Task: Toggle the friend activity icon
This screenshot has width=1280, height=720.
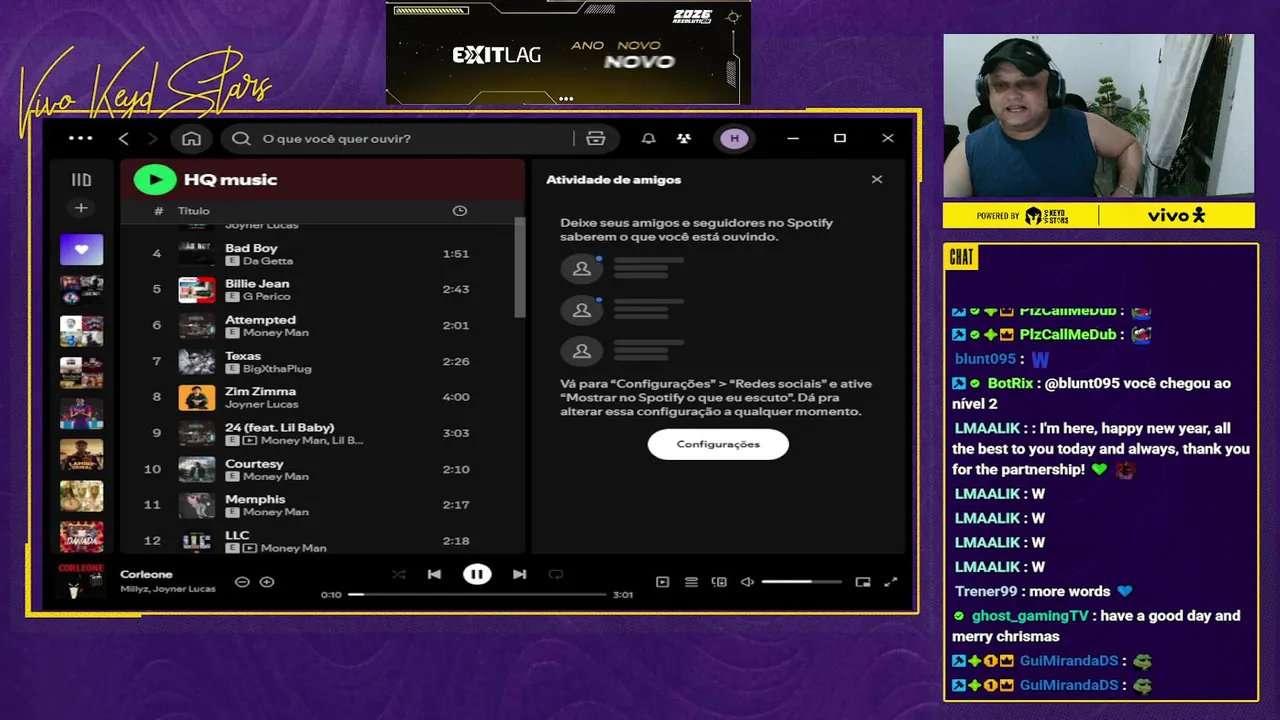Action: 684,138
